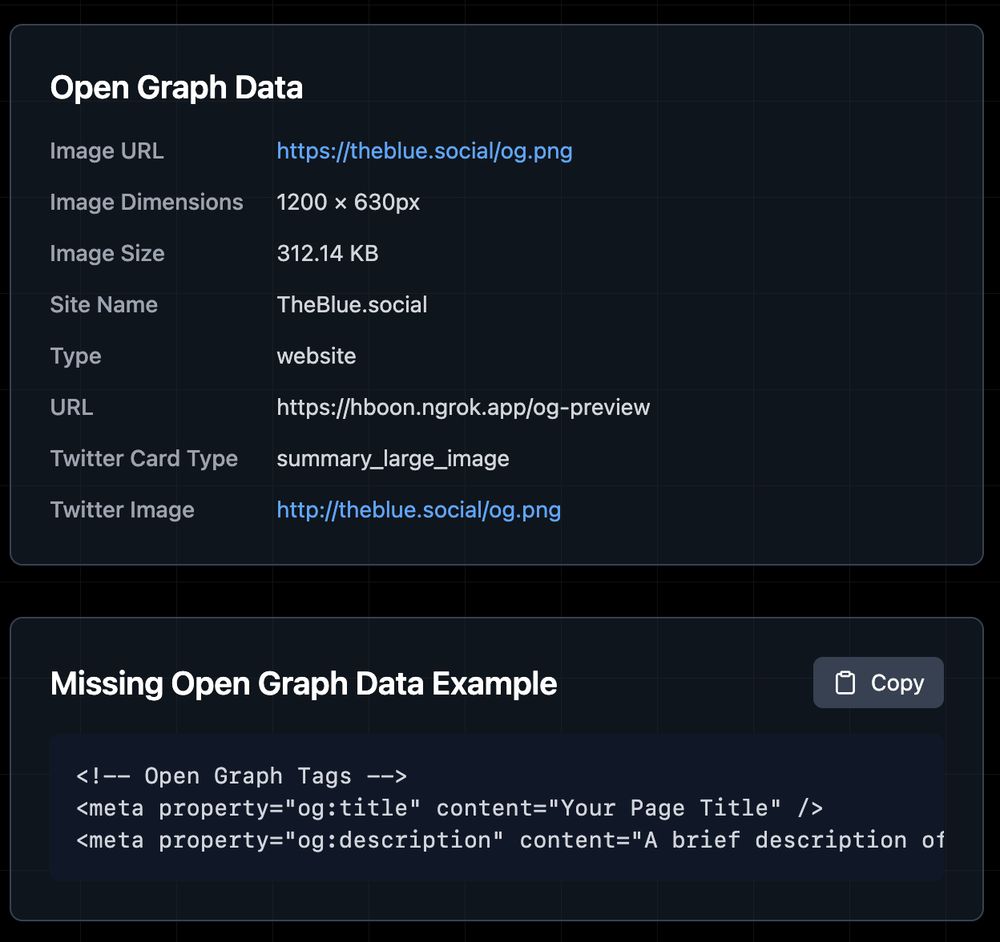The image size is (1000, 942).
Task: Click the "Open Graph Data" heading
Action: 176,88
